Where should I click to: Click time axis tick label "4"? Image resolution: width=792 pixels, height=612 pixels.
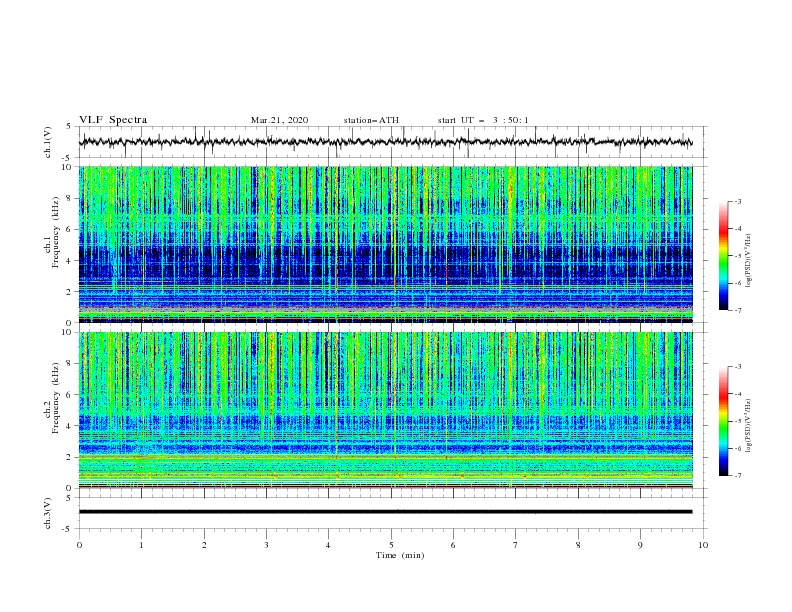pos(328,545)
